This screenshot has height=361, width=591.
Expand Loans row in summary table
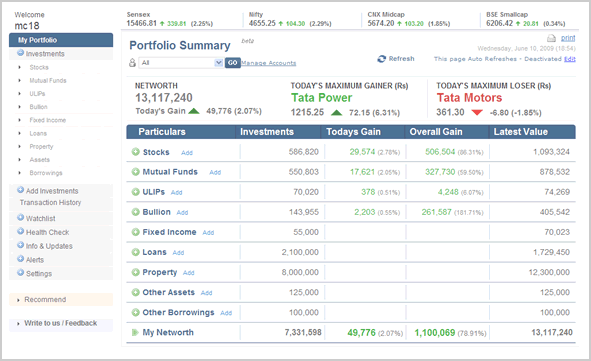pyautogui.click(x=136, y=252)
